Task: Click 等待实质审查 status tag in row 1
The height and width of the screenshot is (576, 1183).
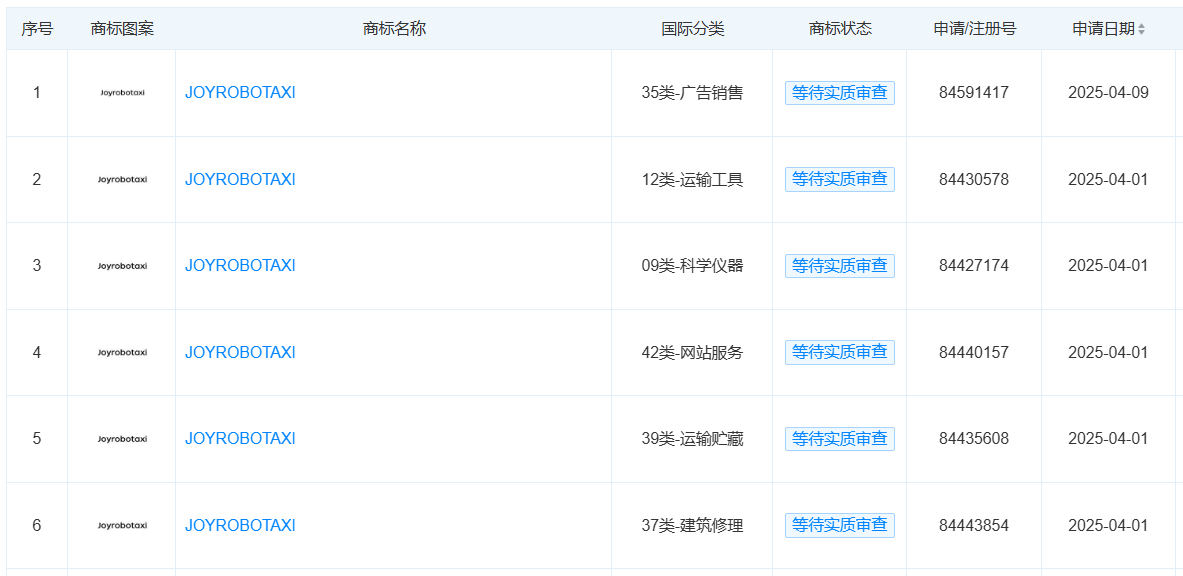Action: click(840, 93)
